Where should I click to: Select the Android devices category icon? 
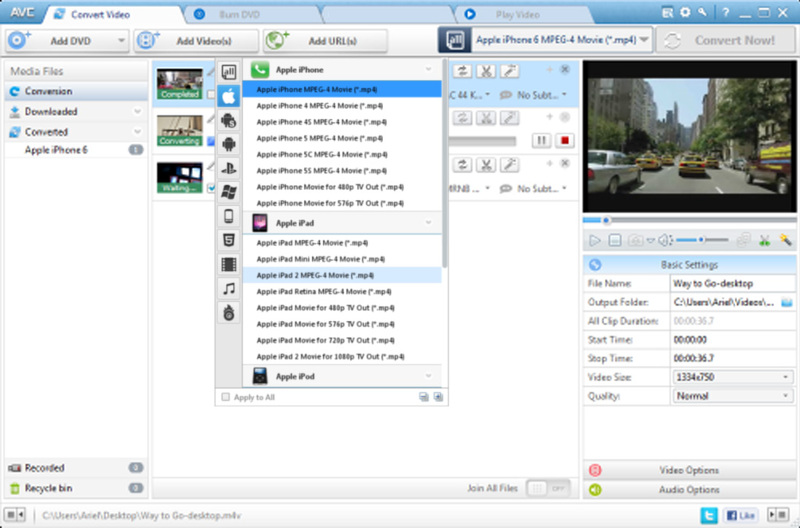229,144
